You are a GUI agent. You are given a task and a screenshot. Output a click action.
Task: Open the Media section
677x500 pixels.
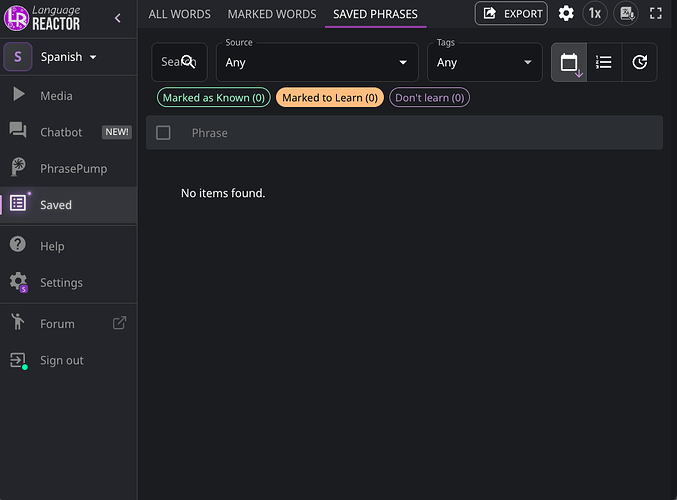(x=69, y=95)
